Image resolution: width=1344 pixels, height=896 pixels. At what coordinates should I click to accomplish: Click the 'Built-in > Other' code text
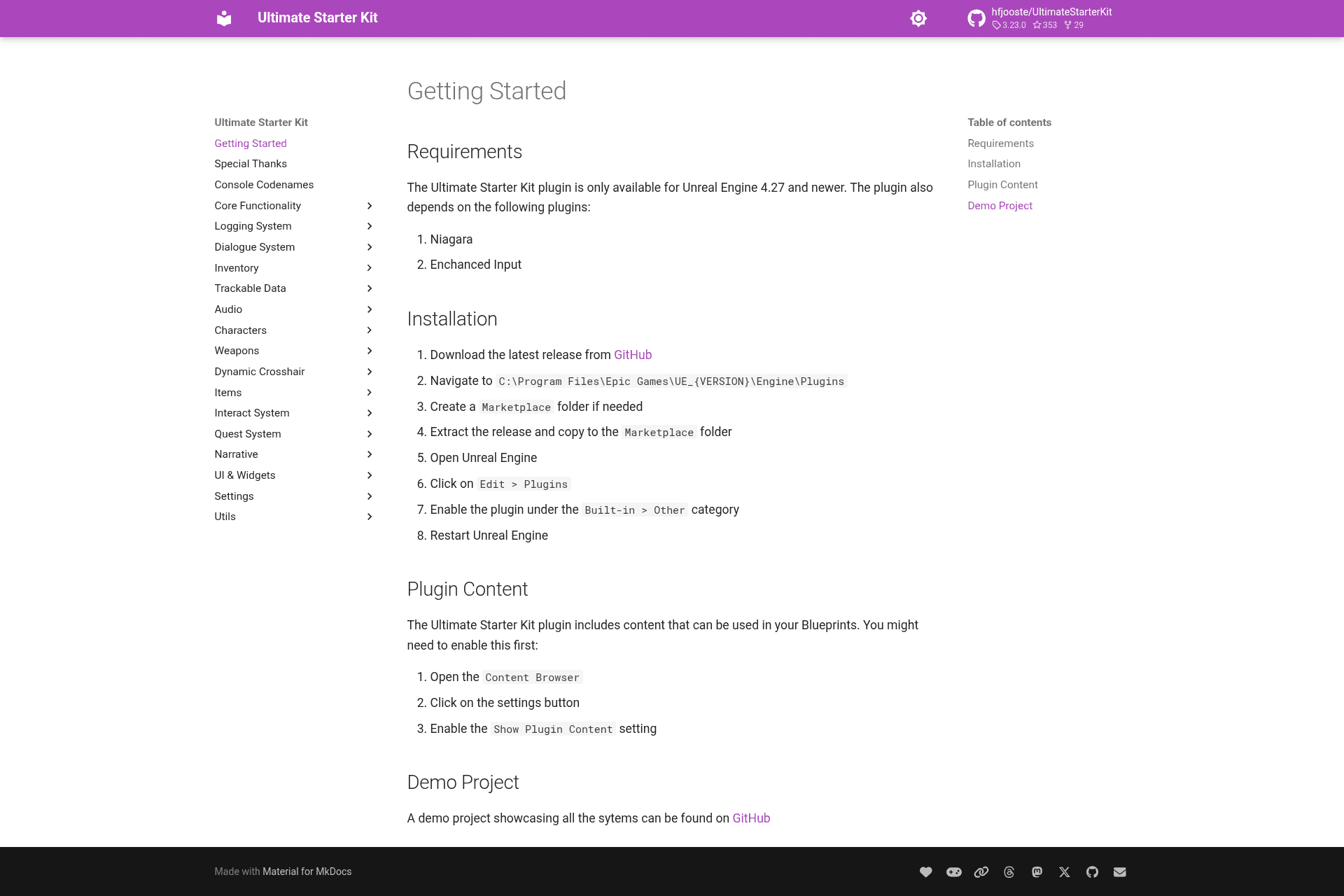coord(635,510)
